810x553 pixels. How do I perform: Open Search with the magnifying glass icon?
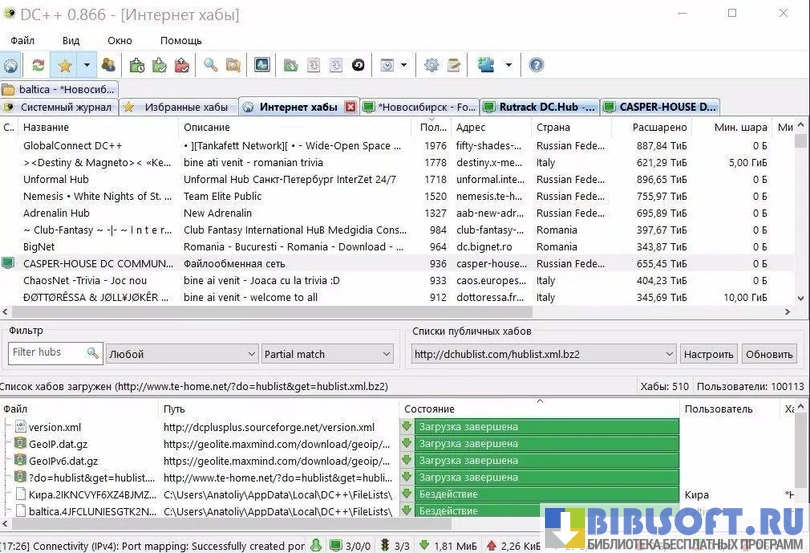(210, 65)
